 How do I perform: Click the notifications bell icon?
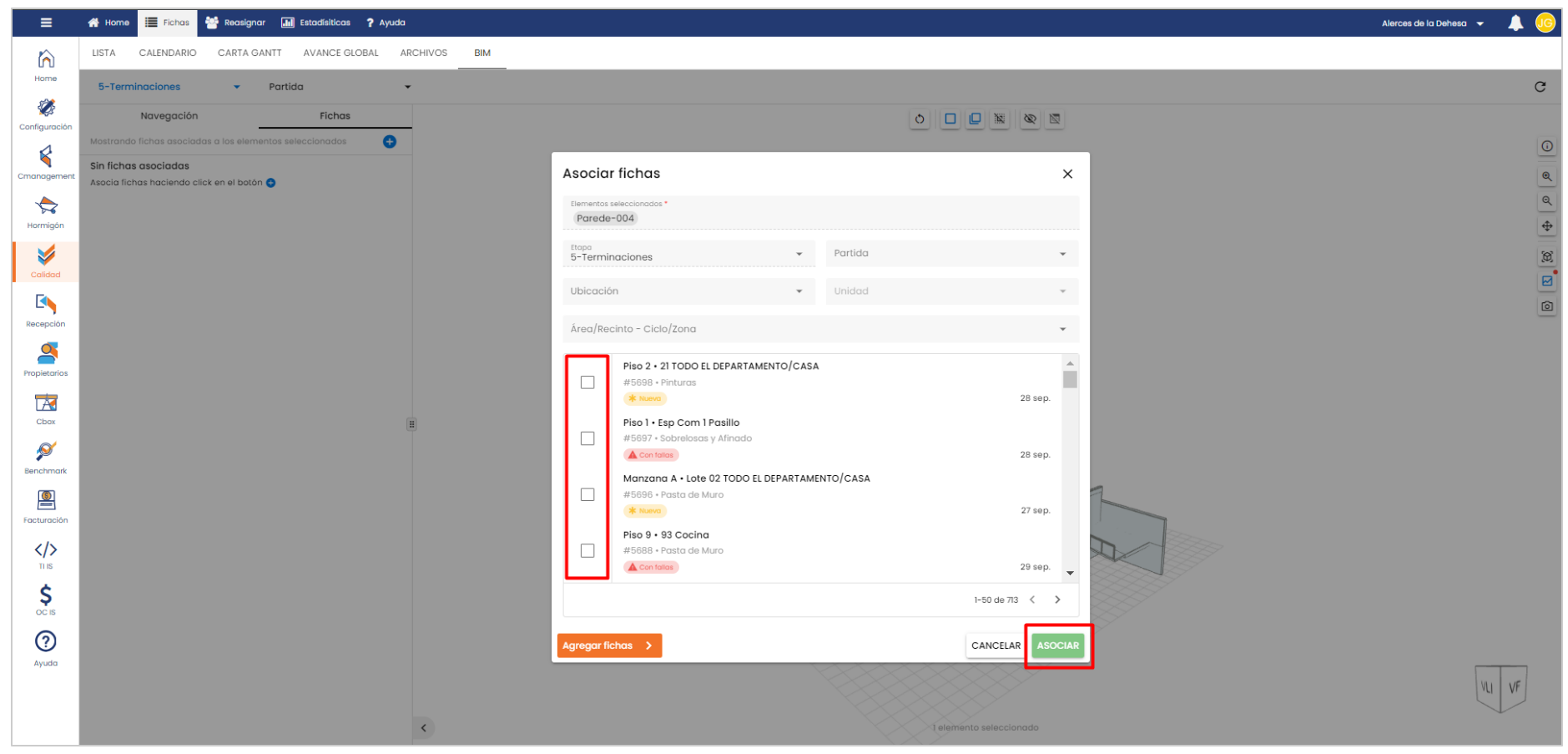(1515, 23)
